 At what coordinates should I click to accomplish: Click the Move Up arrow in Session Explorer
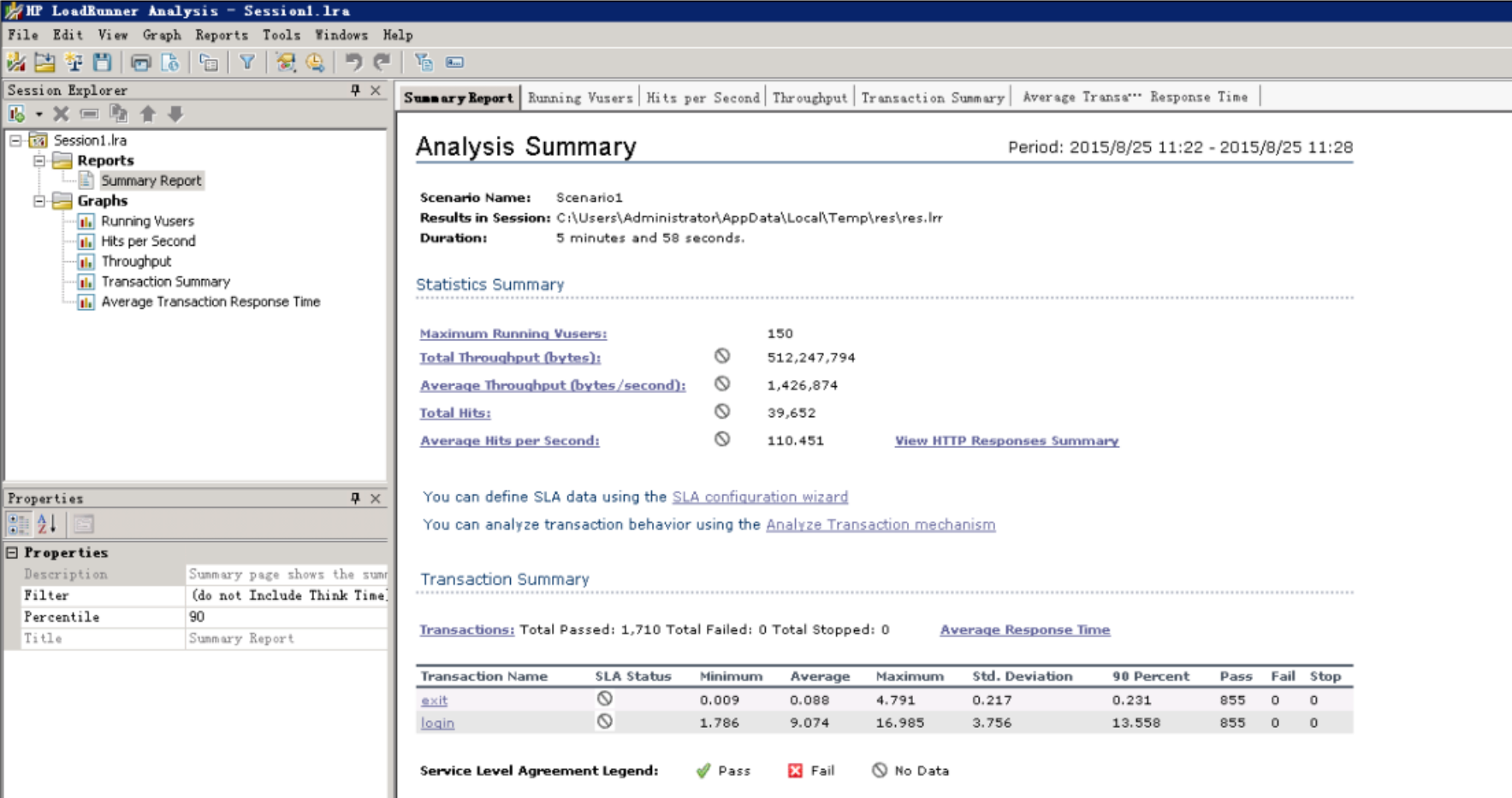[x=148, y=114]
